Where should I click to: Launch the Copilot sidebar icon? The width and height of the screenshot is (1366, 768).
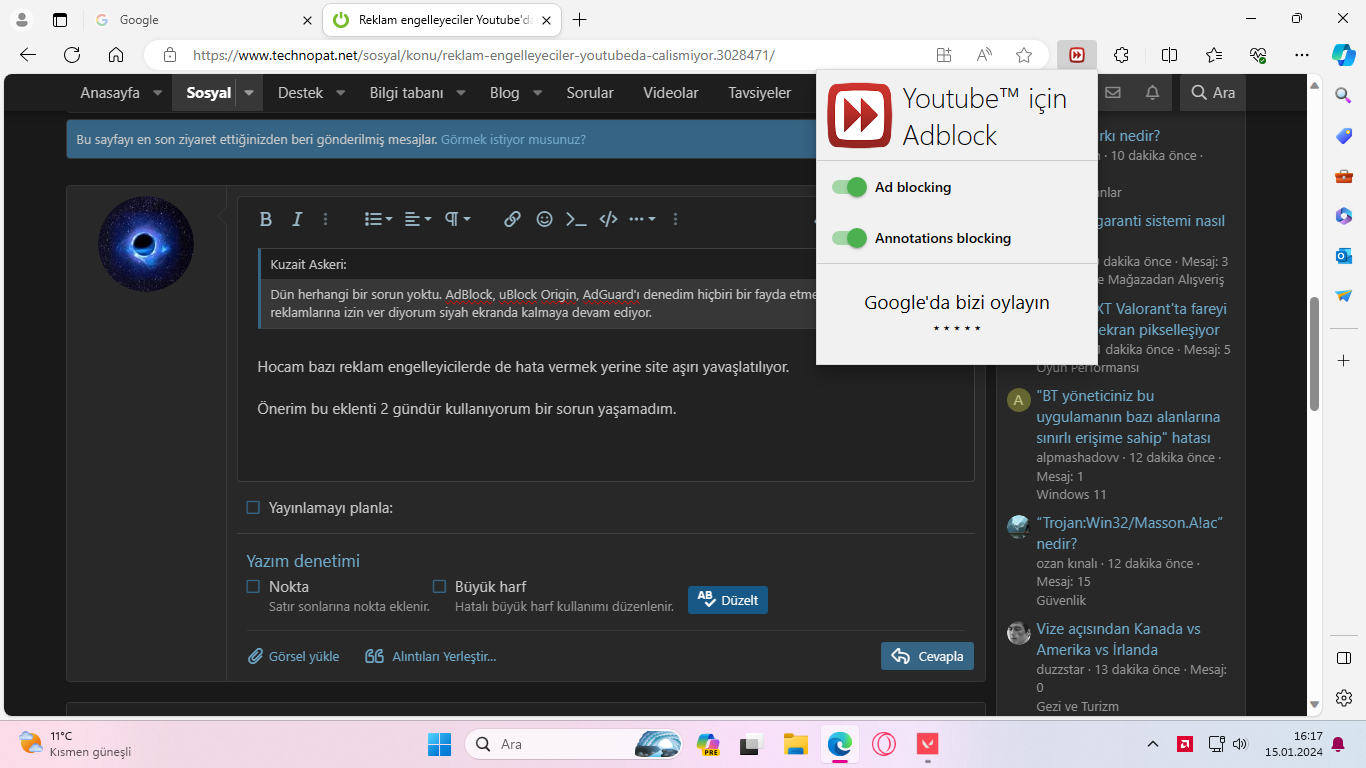coord(1343,55)
